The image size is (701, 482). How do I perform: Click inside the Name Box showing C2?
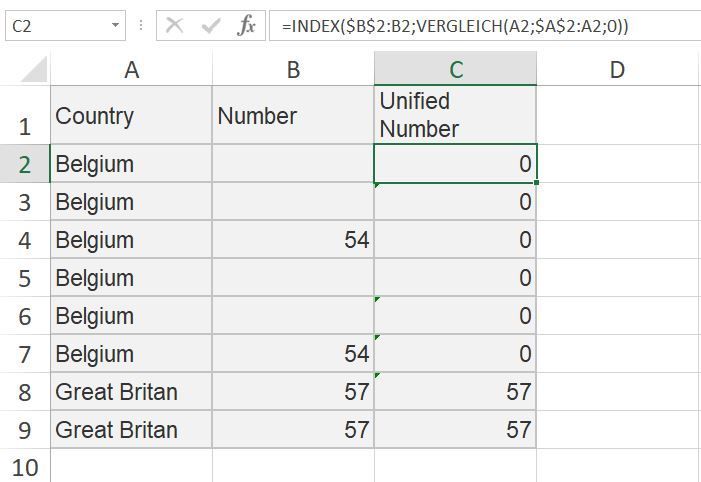55,26
